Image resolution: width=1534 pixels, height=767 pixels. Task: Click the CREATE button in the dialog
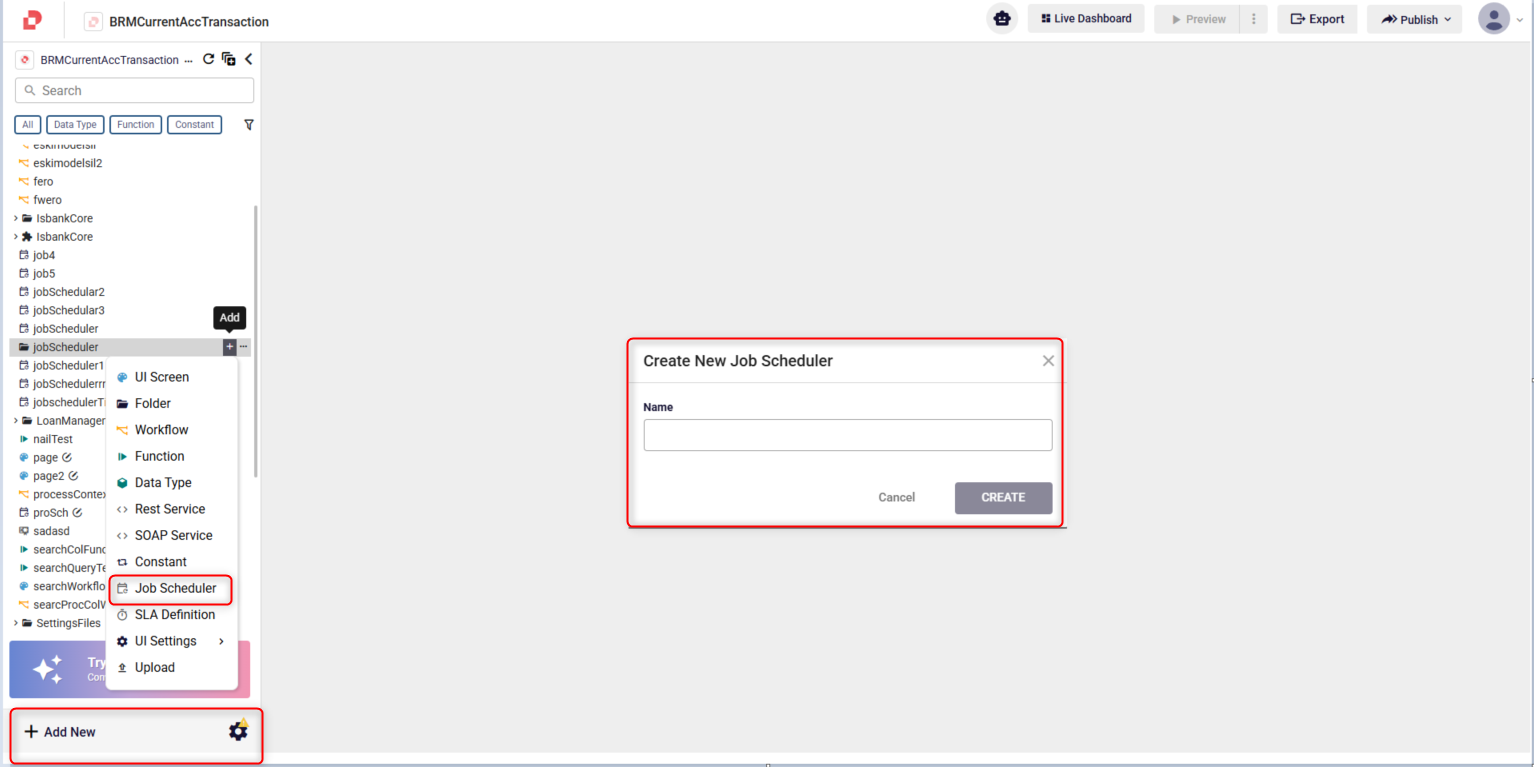point(1003,497)
